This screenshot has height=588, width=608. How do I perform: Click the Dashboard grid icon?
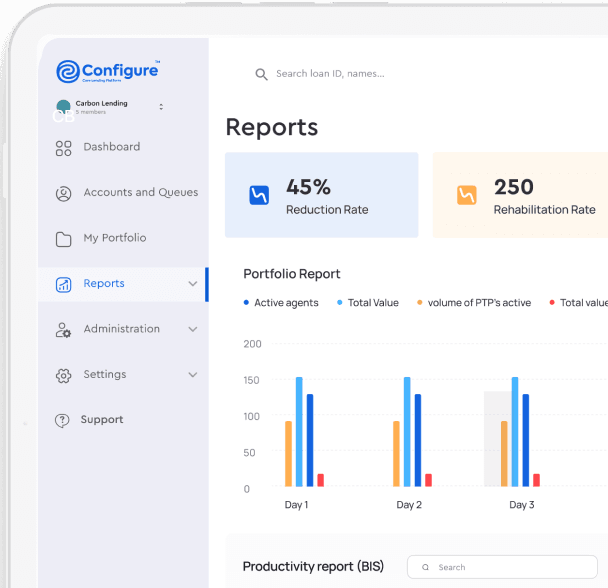click(x=63, y=148)
